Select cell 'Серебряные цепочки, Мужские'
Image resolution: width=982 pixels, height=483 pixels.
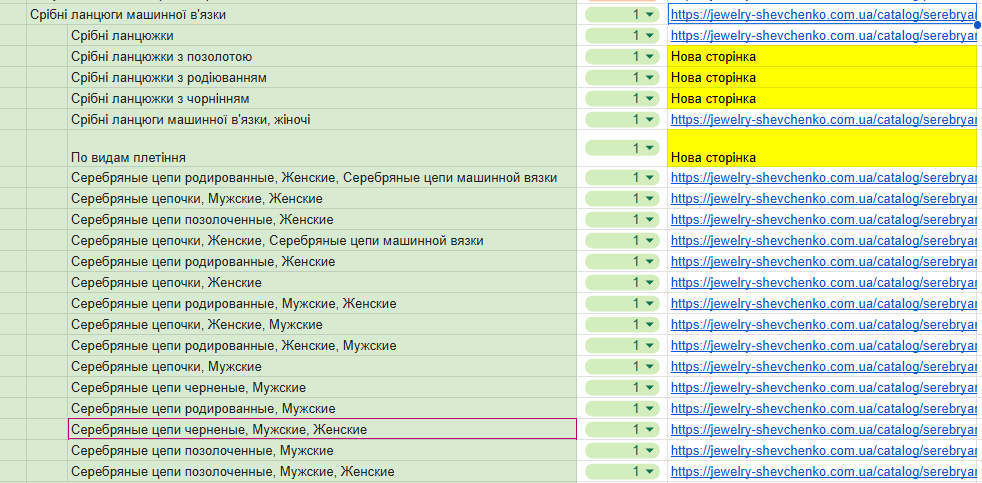click(323, 366)
